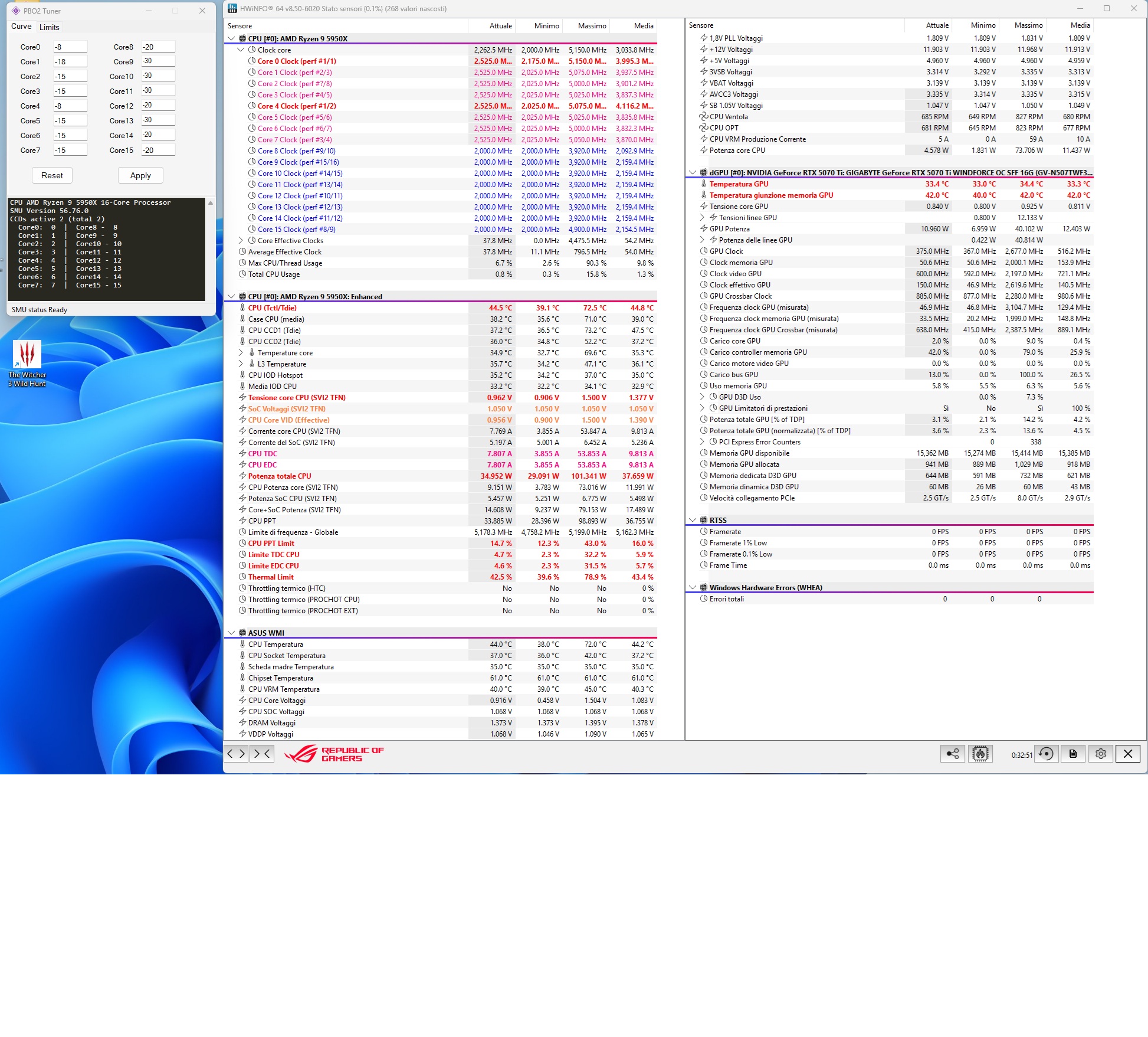Click the Core15 curve value field
The image size is (1148, 1037).
158,150
